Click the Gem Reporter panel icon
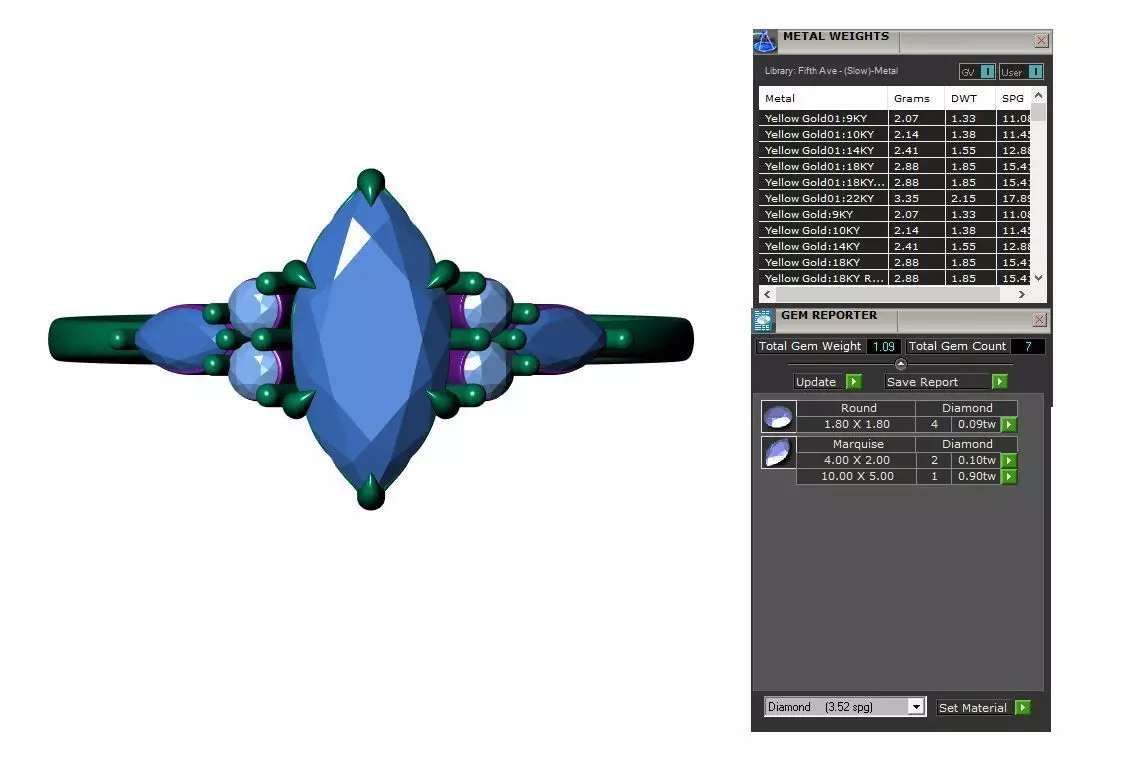Image resolution: width=1122 pixels, height=776 pixels. tap(763, 320)
